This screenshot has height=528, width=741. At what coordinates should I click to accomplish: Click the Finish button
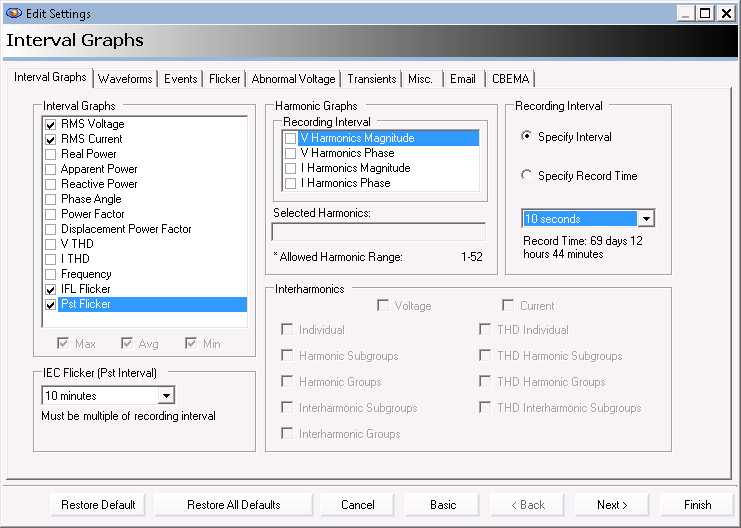pyautogui.click(x=698, y=505)
